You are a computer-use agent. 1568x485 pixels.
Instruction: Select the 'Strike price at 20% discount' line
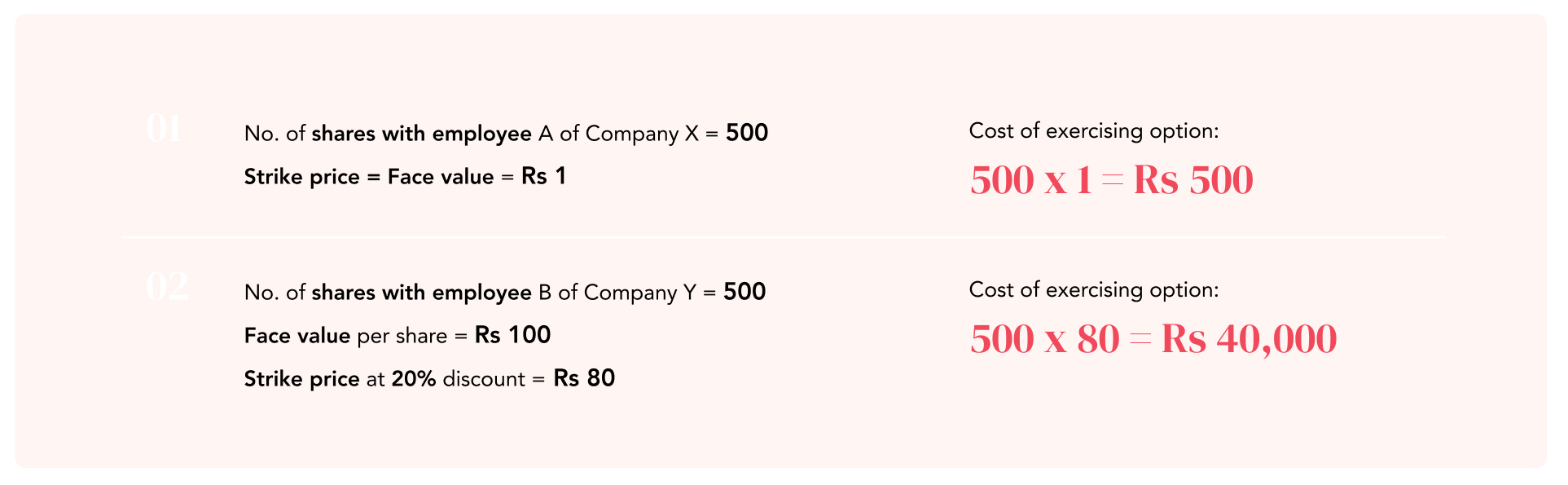[x=429, y=379]
